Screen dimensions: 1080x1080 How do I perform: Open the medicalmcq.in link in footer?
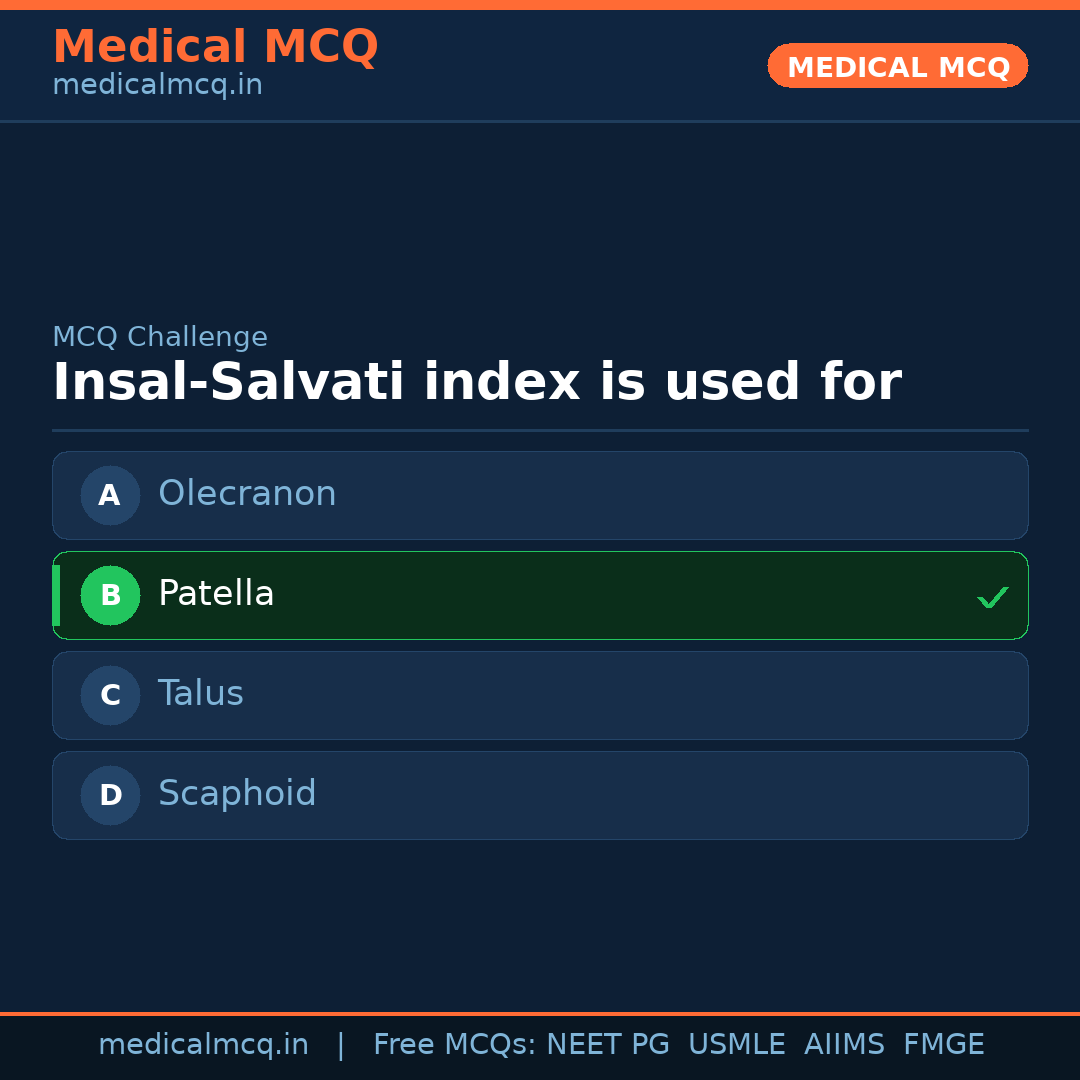coord(203,1045)
